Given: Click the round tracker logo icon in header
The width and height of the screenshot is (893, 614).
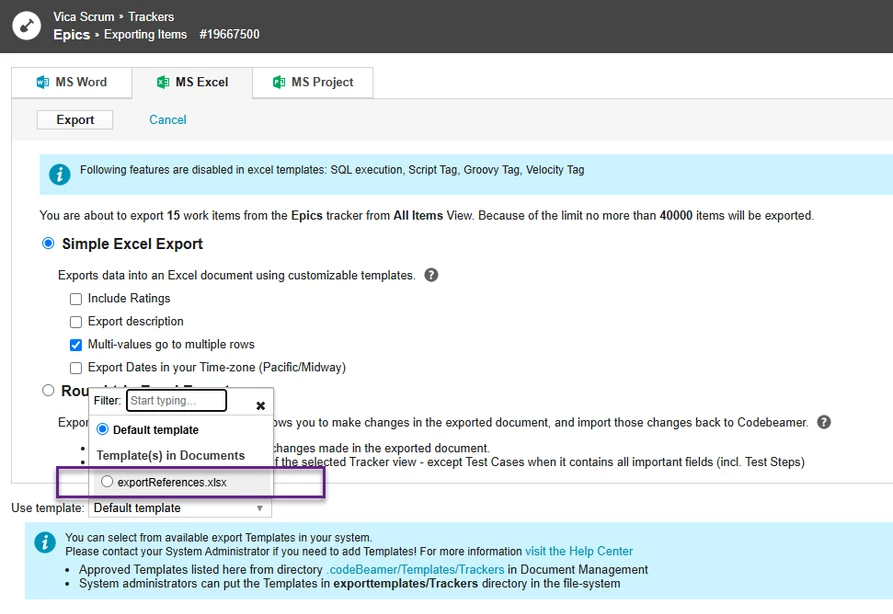Looking at the screenshot, I should pyautogui.click(x=26, y=26).
